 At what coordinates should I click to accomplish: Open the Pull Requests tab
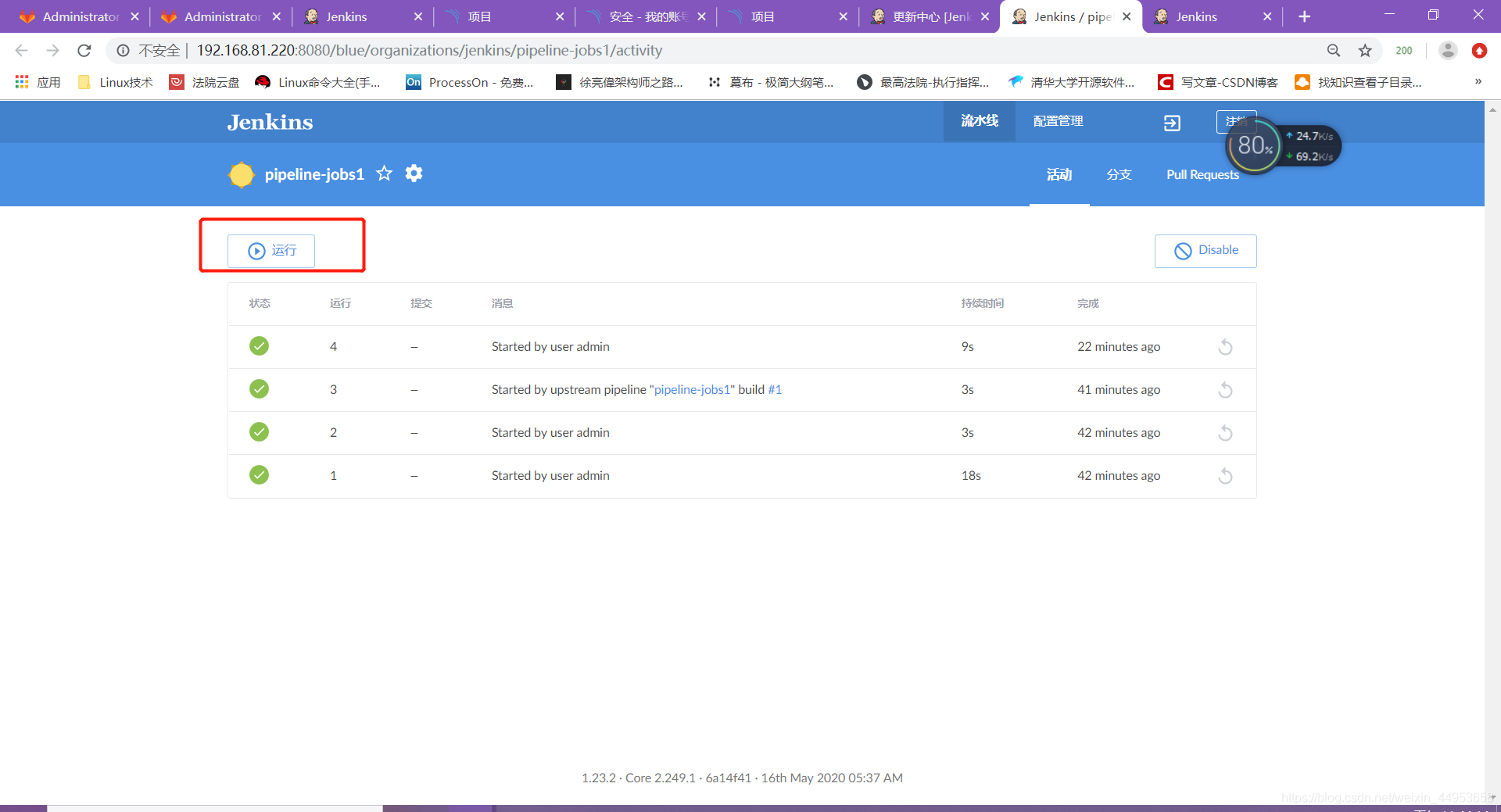click(x=1202, y=174)
